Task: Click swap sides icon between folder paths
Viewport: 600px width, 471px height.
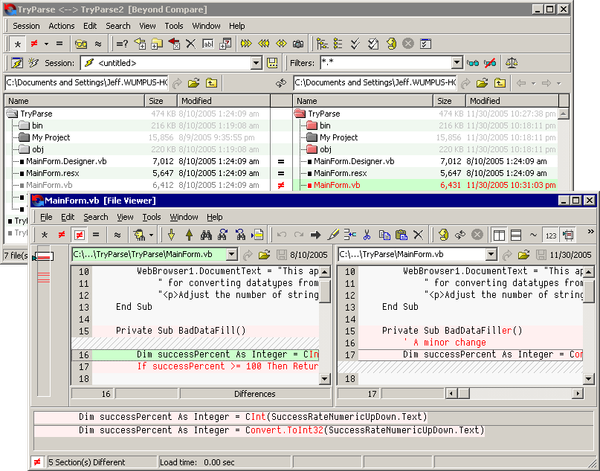Action: click(x=281, y=83)
